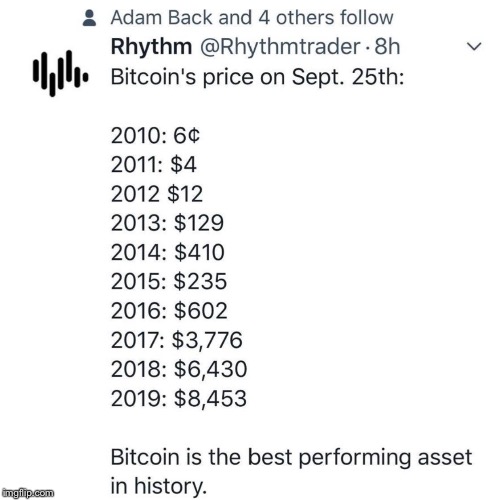
Task: View Adam Back and 4 others follow
Action: 252,18
